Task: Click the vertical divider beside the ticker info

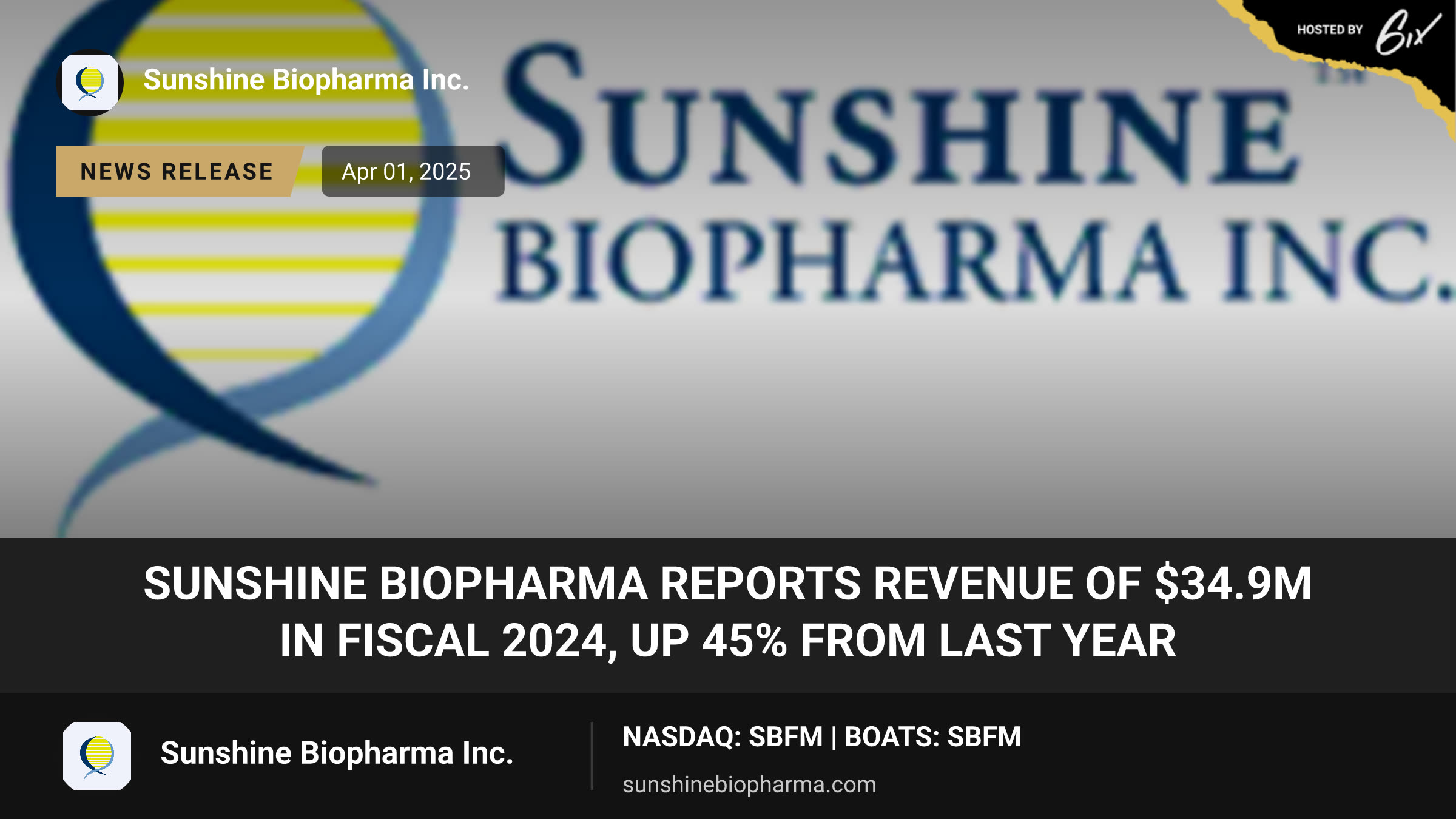Action: point(591,756)
